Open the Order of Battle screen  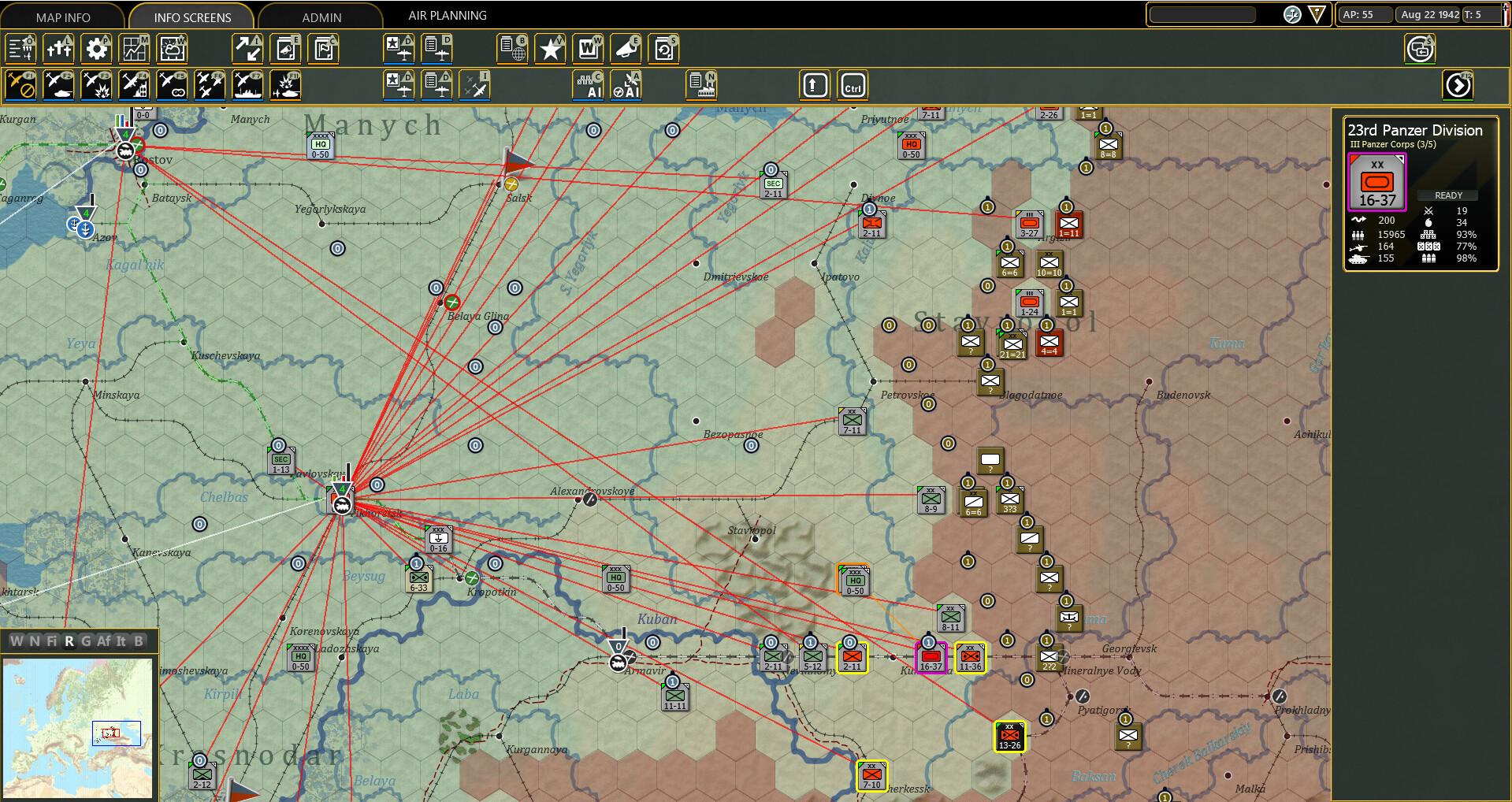(21, 48)
